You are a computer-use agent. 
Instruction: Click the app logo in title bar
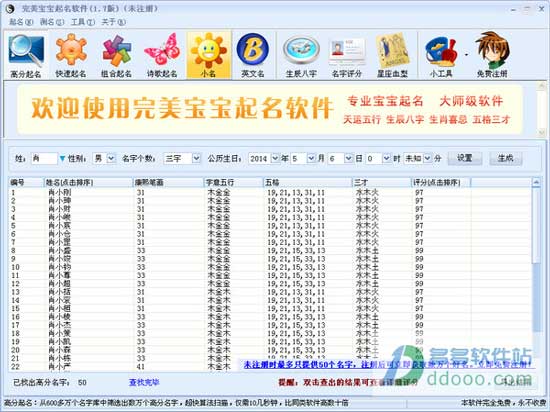(10, 8)
